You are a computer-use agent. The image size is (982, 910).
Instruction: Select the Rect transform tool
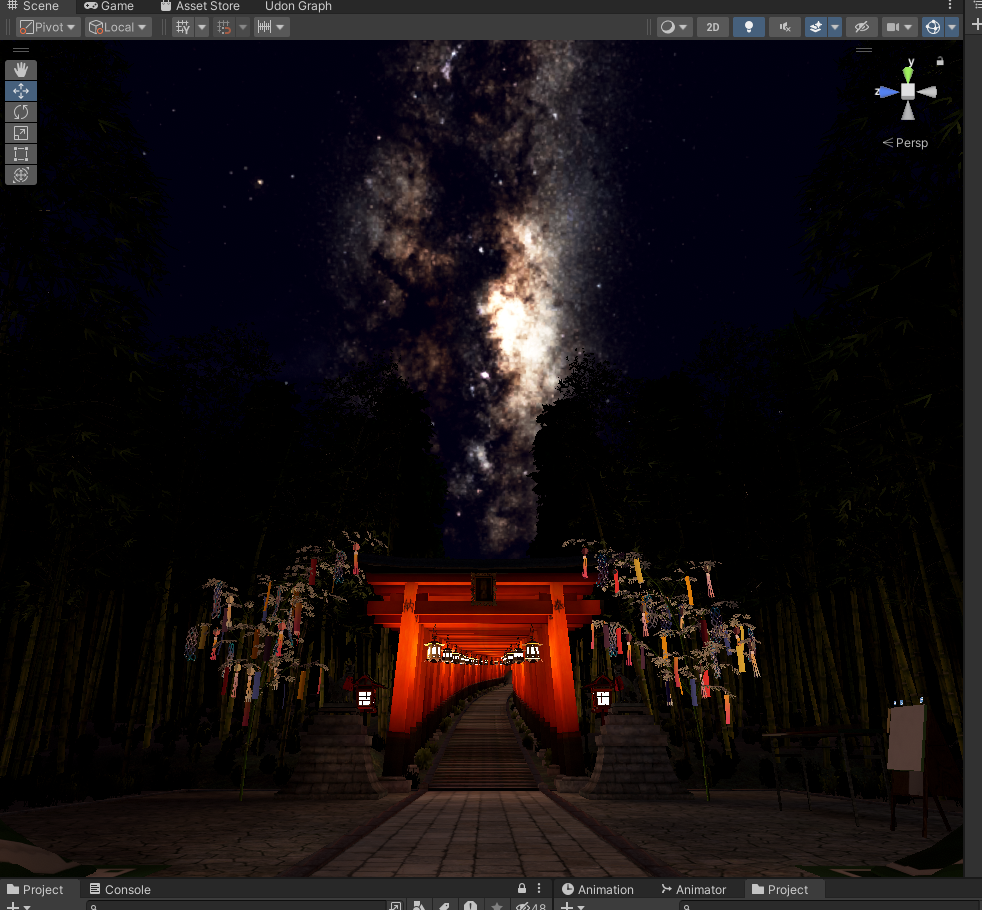(x=21, y=154)
